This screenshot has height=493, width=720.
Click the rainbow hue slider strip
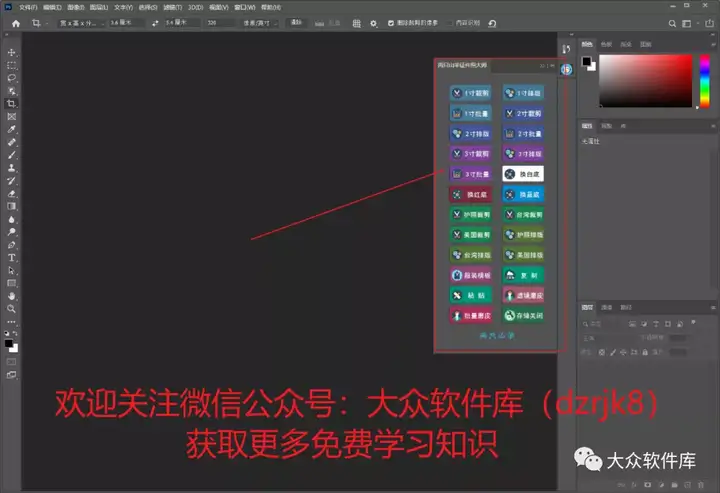point(704,81)
